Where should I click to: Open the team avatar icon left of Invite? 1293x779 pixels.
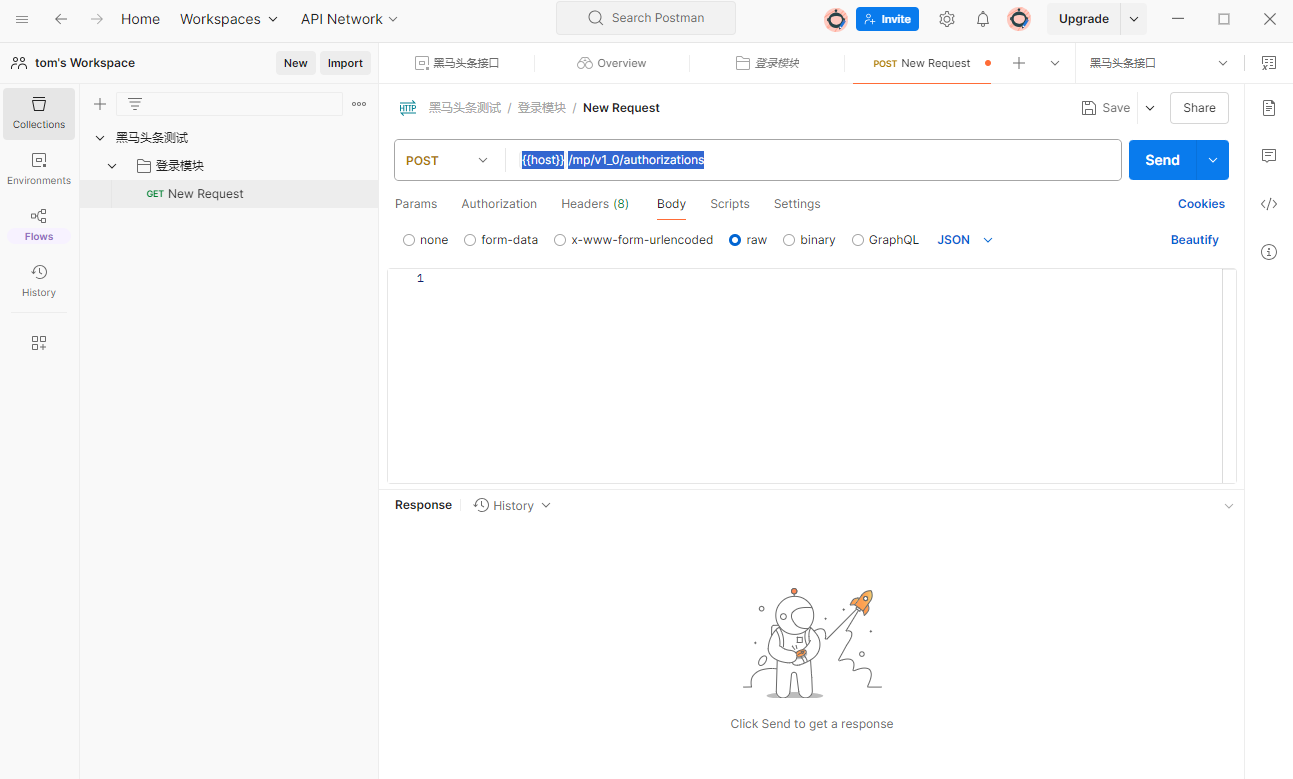(x=836, y=19)
